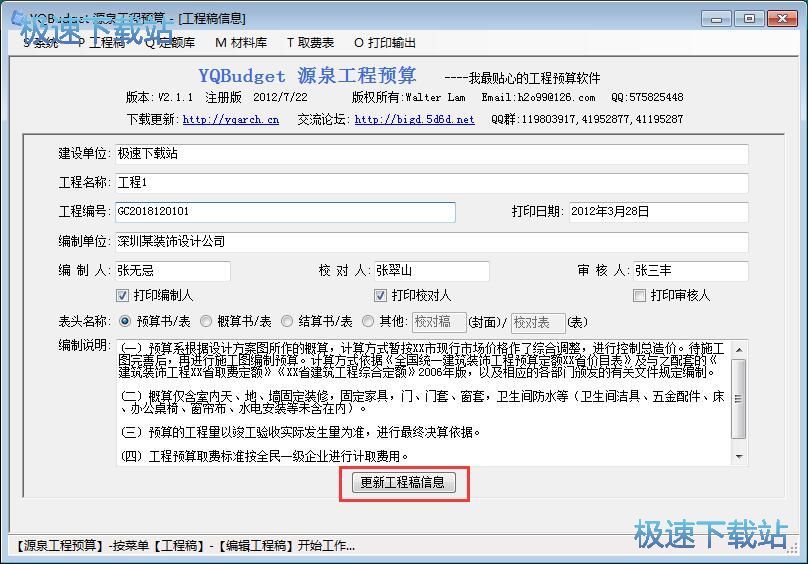Focus the 建设单位 input field
The width and height of the screenshot is (808, 564).
coord(431,154)
